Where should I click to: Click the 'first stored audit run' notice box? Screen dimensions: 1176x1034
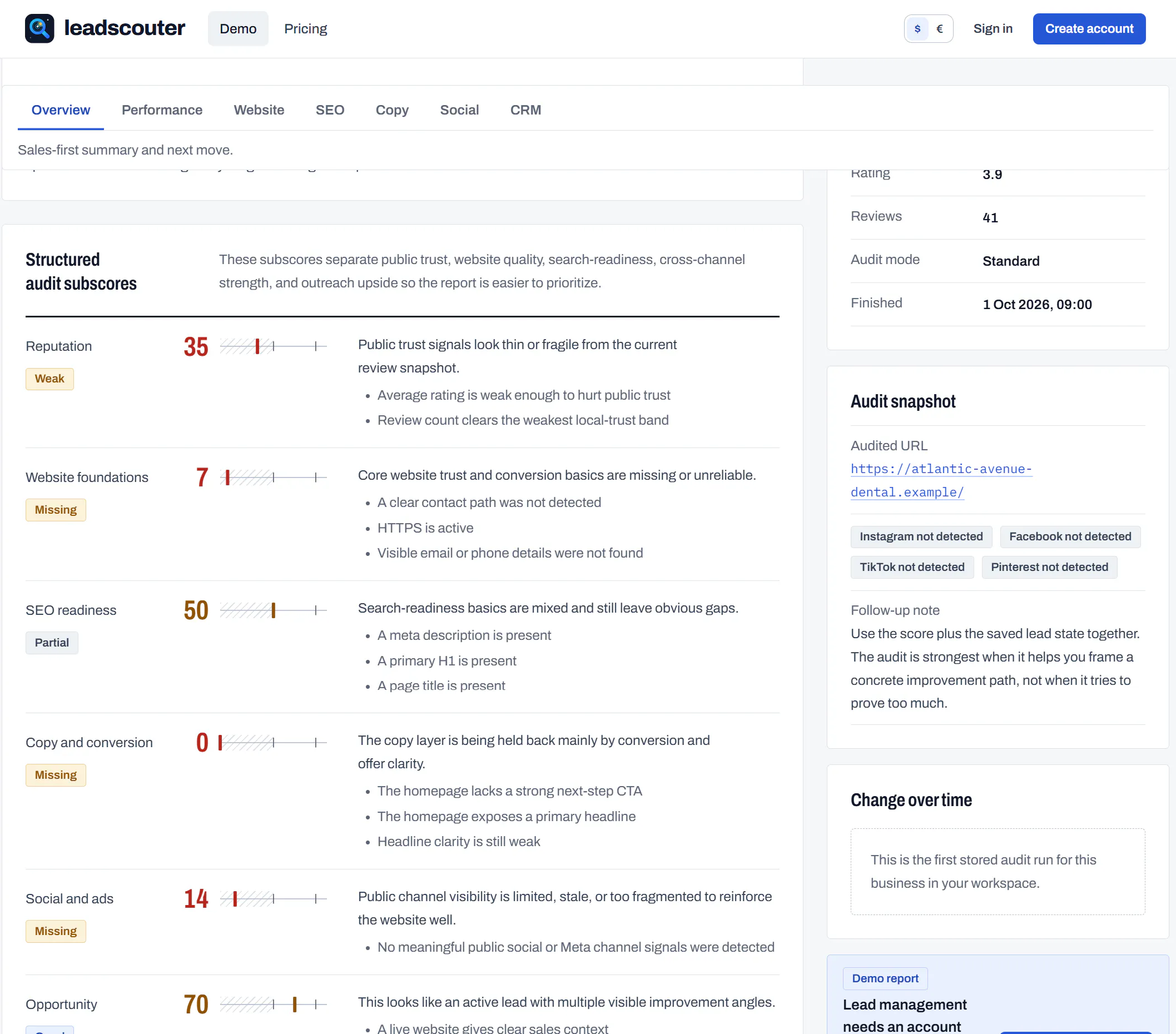click(x=998, y=871)
